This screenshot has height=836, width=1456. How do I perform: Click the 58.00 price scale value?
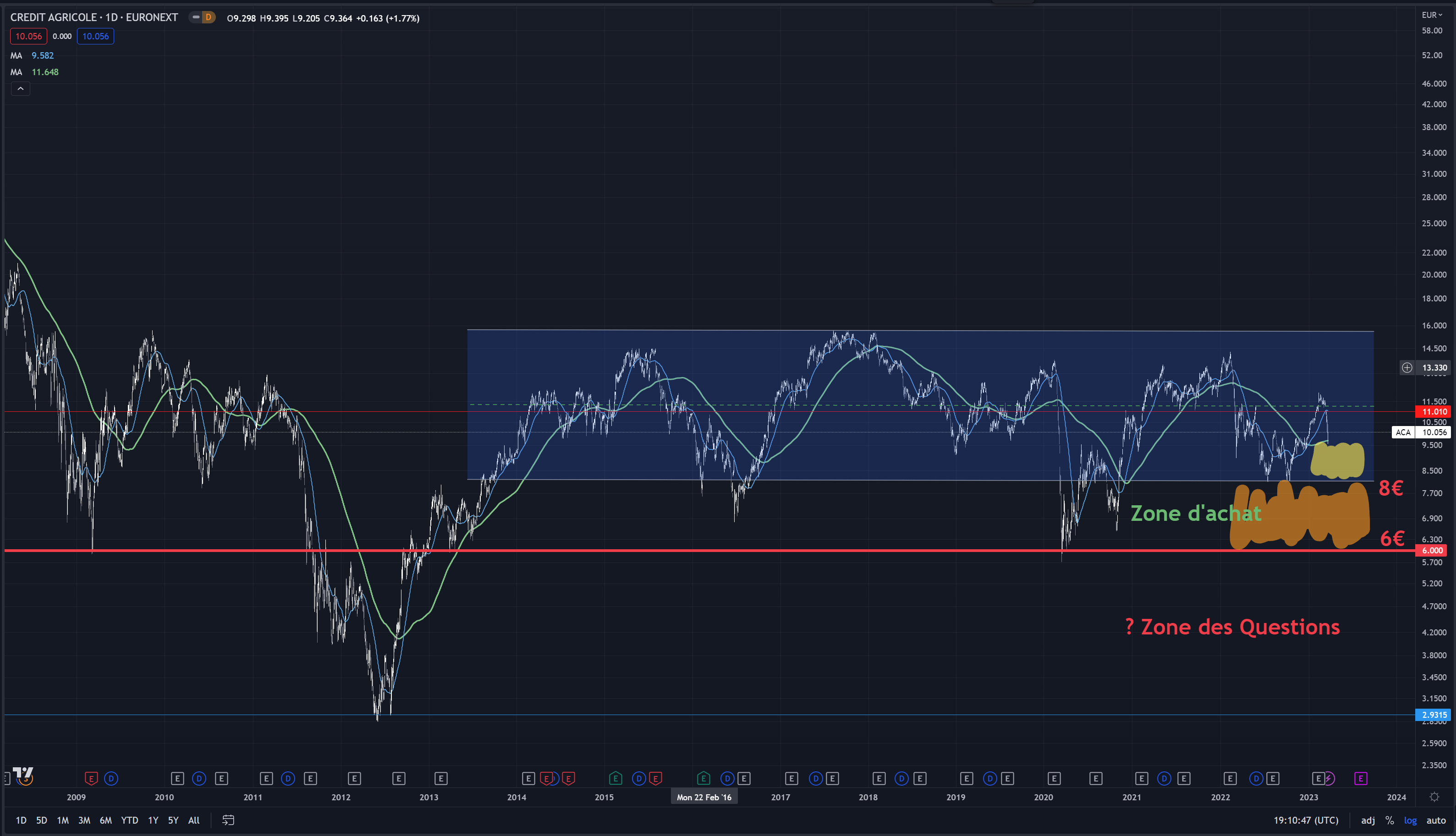point(1432,30)
